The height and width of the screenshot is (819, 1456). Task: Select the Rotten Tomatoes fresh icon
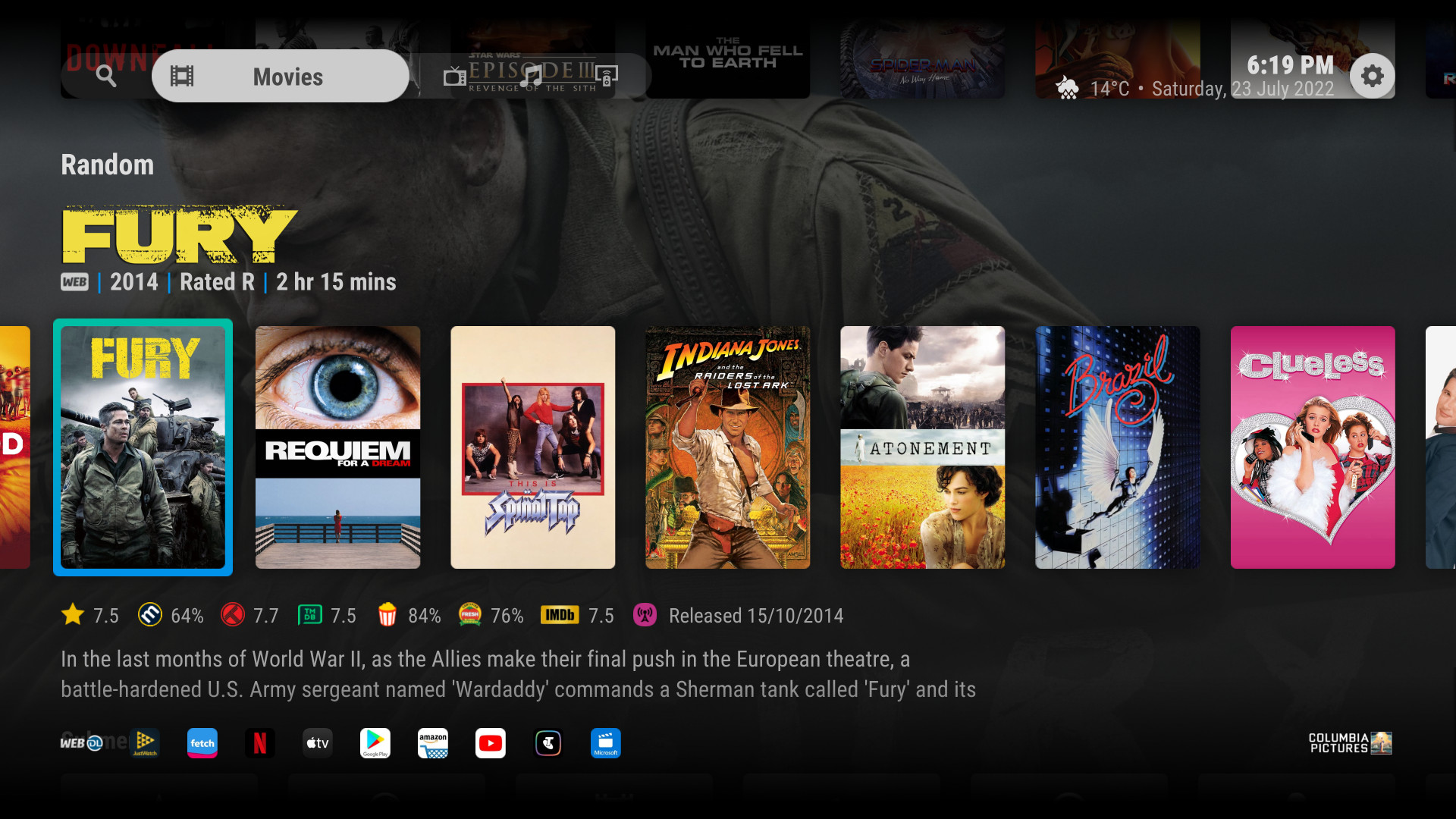pos(470,616)
